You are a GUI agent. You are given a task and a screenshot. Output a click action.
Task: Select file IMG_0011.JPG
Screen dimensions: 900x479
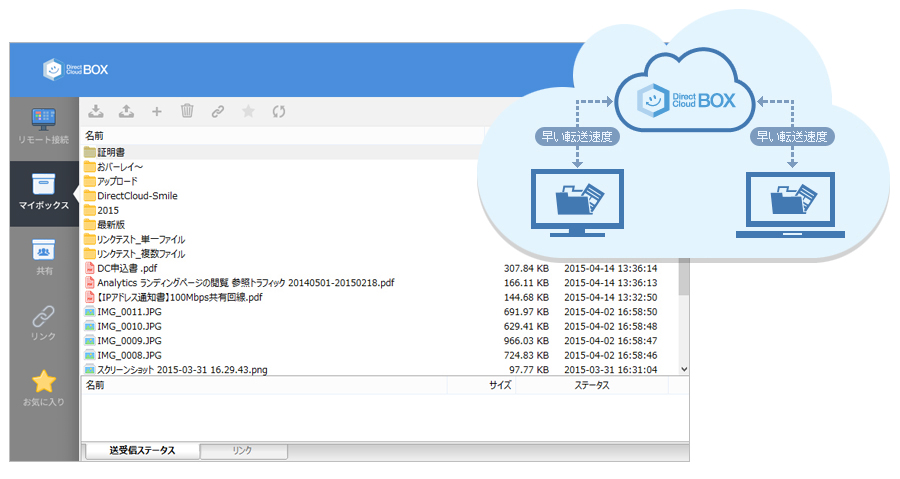129,311
